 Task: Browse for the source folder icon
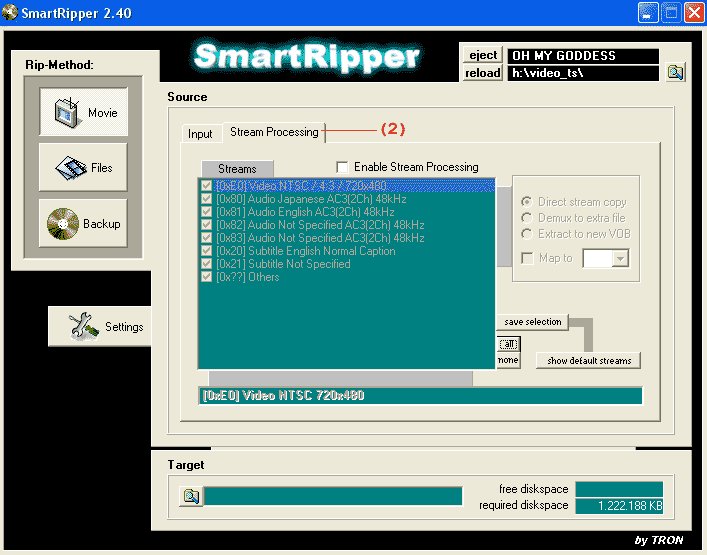[x=675, y=72]
